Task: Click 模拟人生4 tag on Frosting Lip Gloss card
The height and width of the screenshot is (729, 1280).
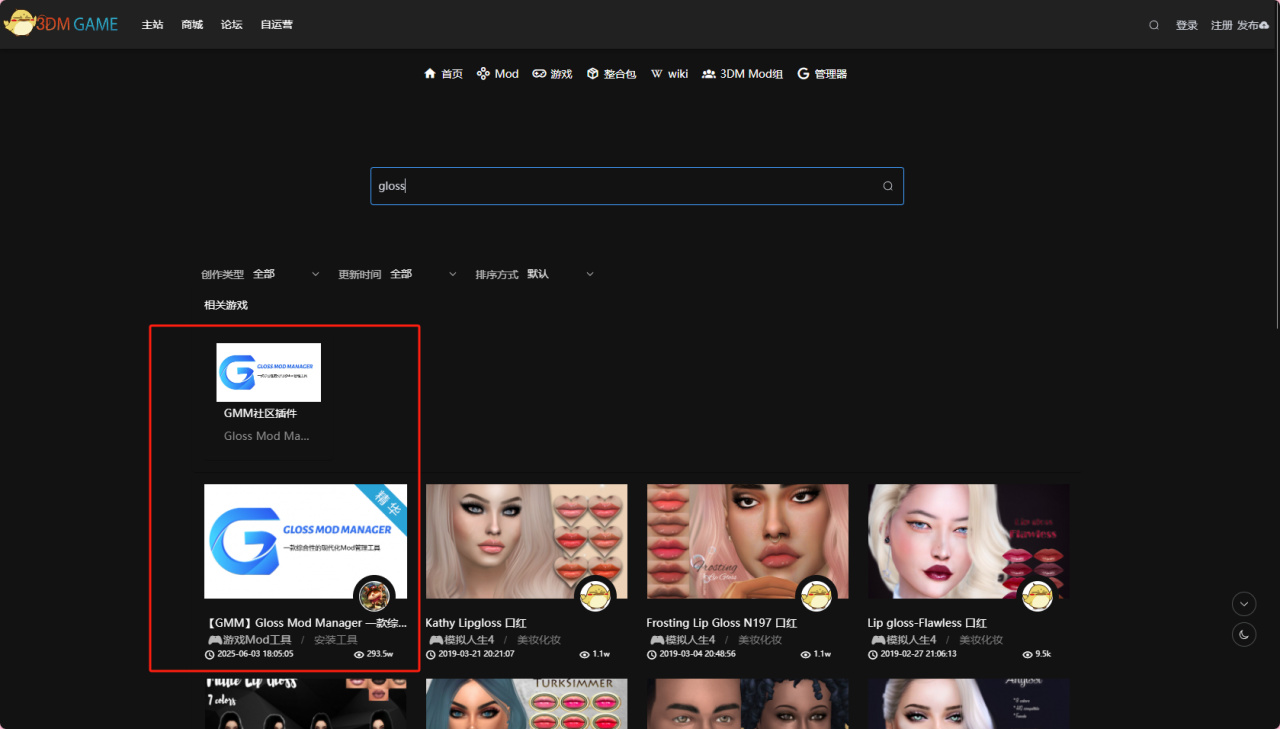Action: tap(683, 640)
